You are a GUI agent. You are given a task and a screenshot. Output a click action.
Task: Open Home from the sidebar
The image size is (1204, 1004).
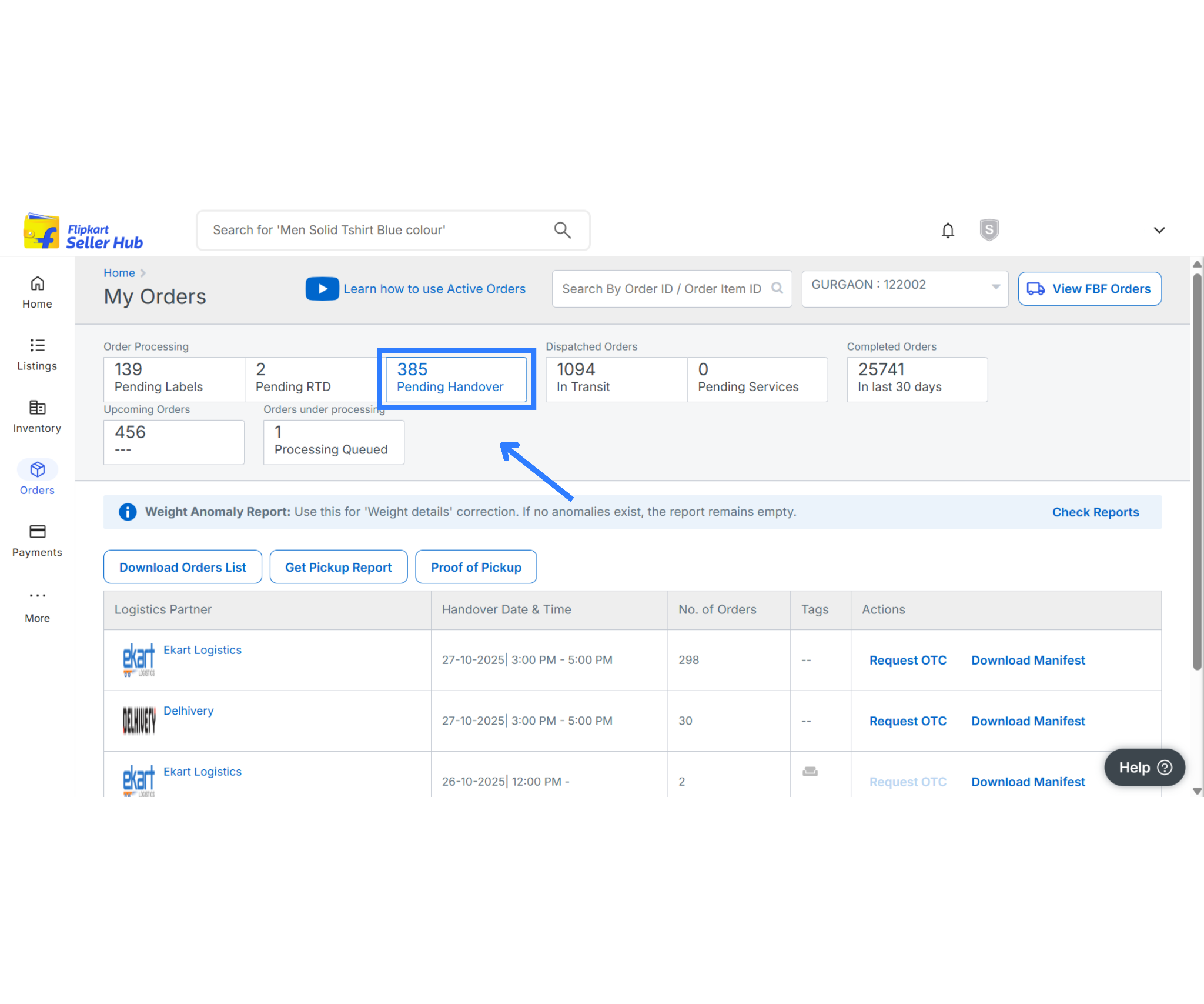coord(37,292)
